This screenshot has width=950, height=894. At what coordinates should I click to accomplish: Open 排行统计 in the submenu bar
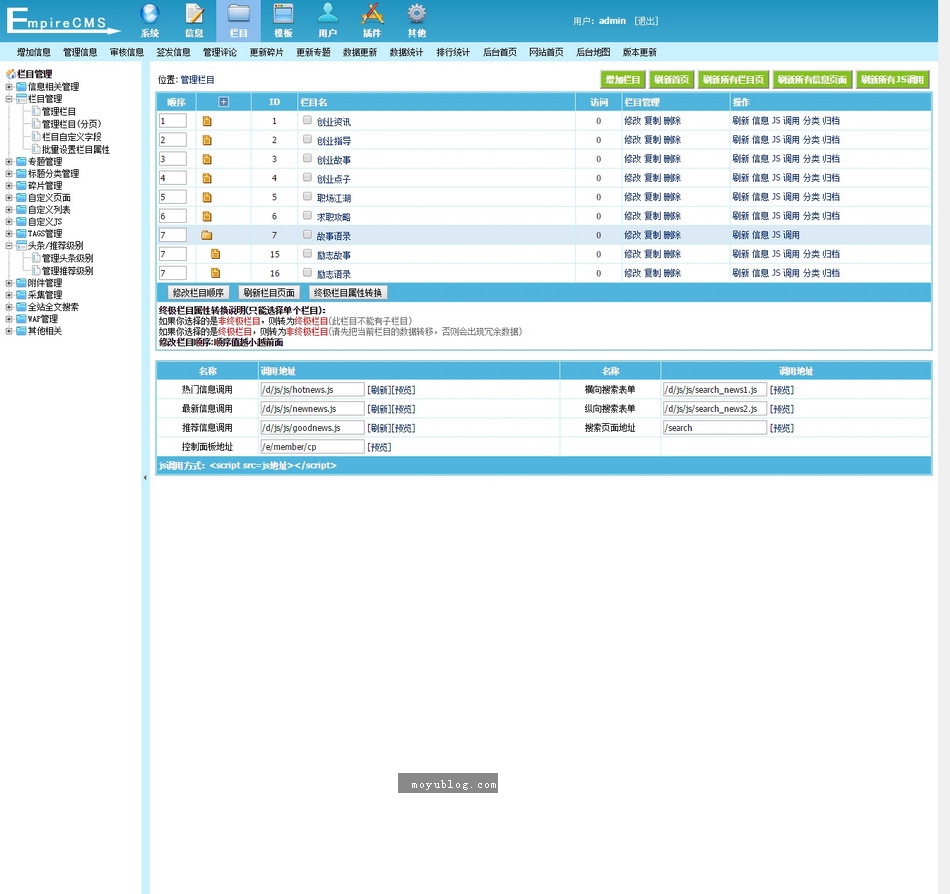(x=453, y=52)
